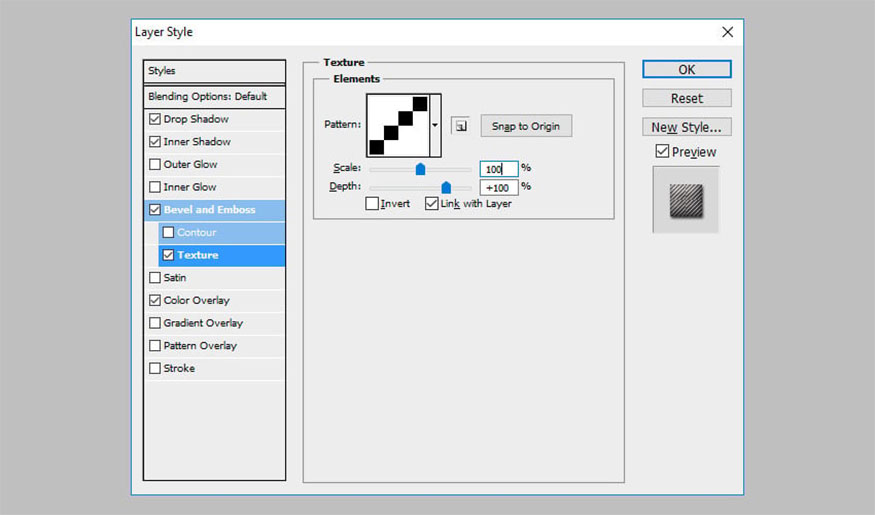Enable the Outer Glow checkbox
Image resolution: width=875 pixels, height=515 pixels.
154,164
